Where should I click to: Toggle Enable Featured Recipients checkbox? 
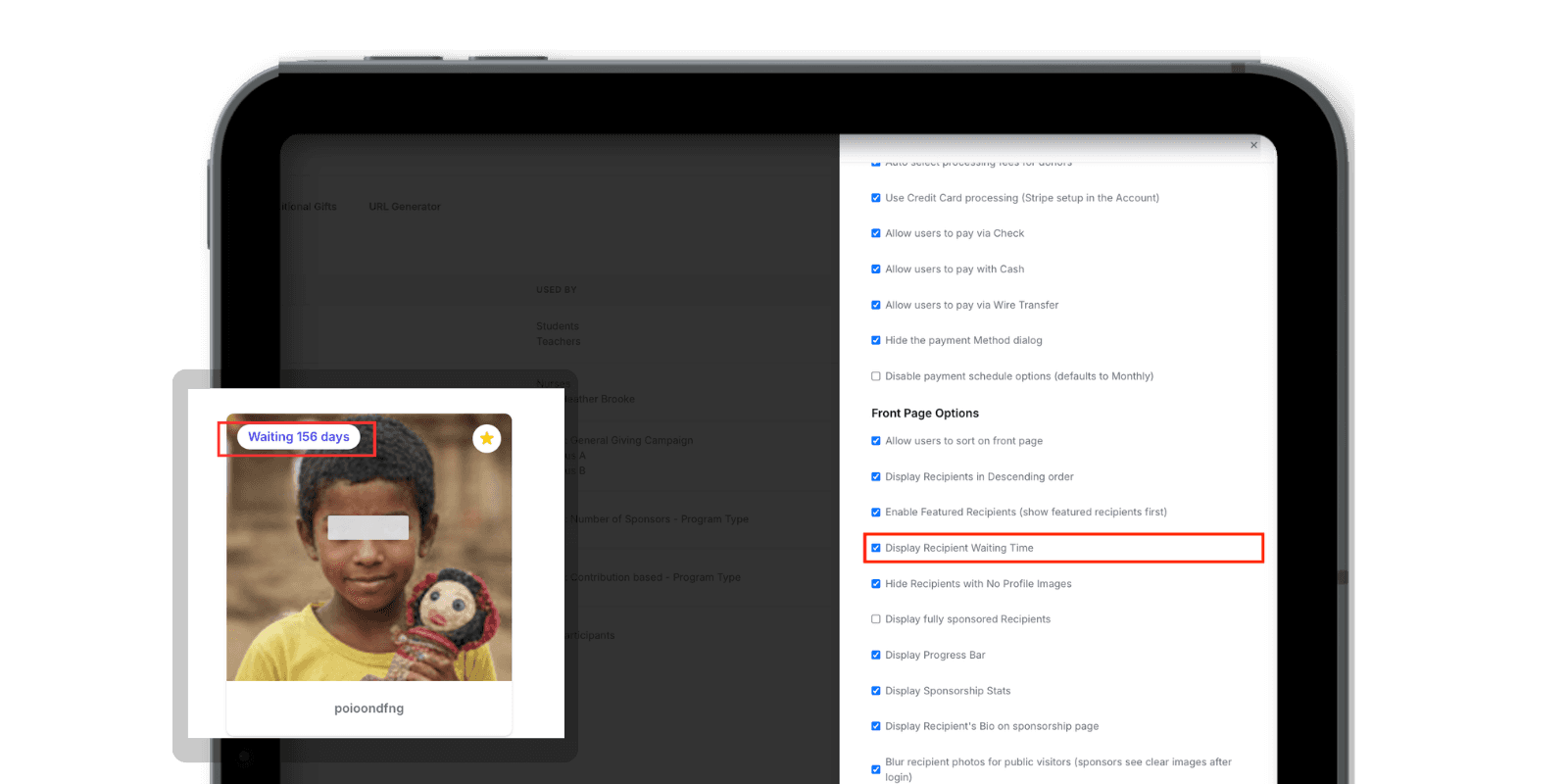tap(876, 512)
